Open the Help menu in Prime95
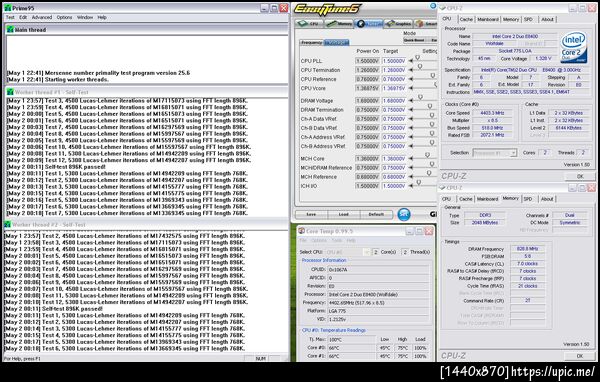The width and height of the screenshot is (600, 382). tap(102, 17)
